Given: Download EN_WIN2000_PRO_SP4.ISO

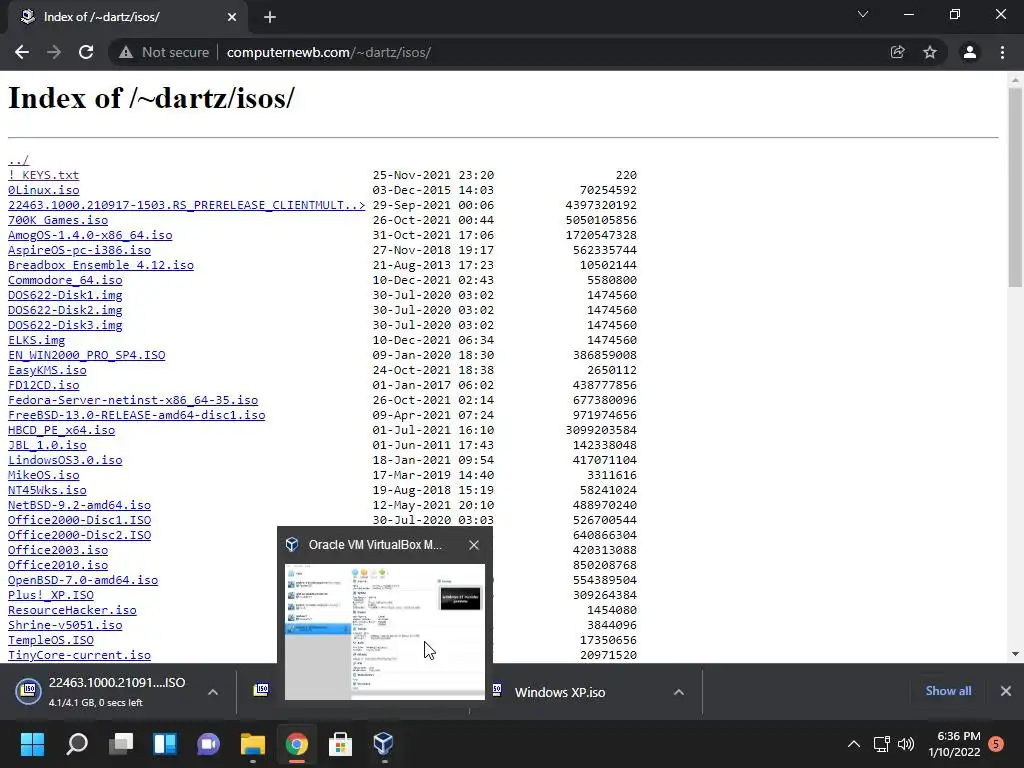Looking at the screenshot, I should point(86,355).
